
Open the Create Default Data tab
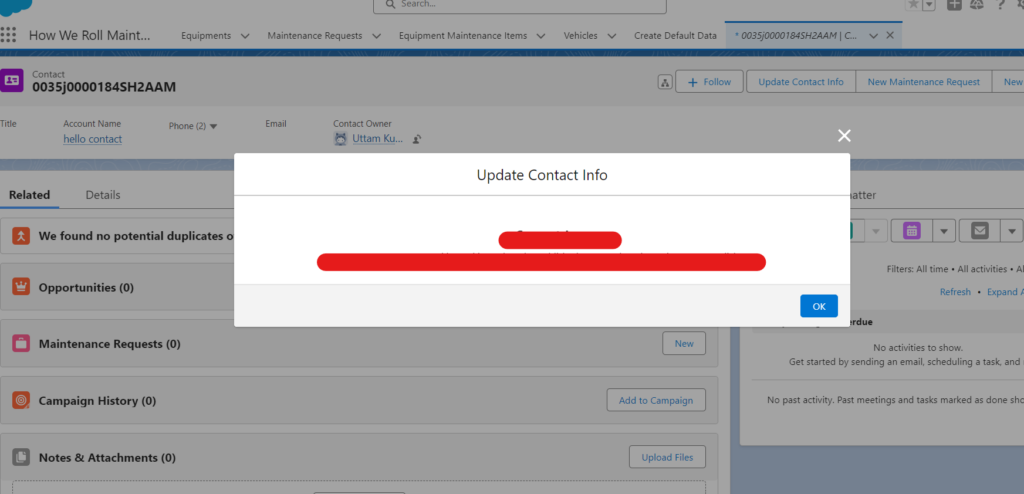click(x=675, y=36)
